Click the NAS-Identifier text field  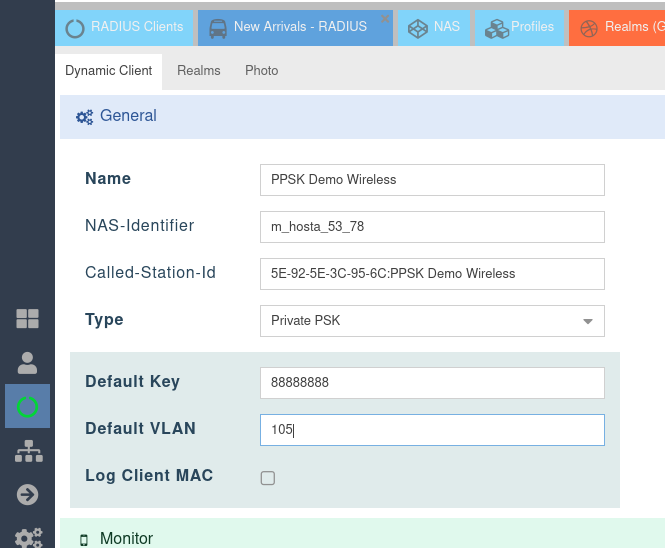click(x=432, y=227)
